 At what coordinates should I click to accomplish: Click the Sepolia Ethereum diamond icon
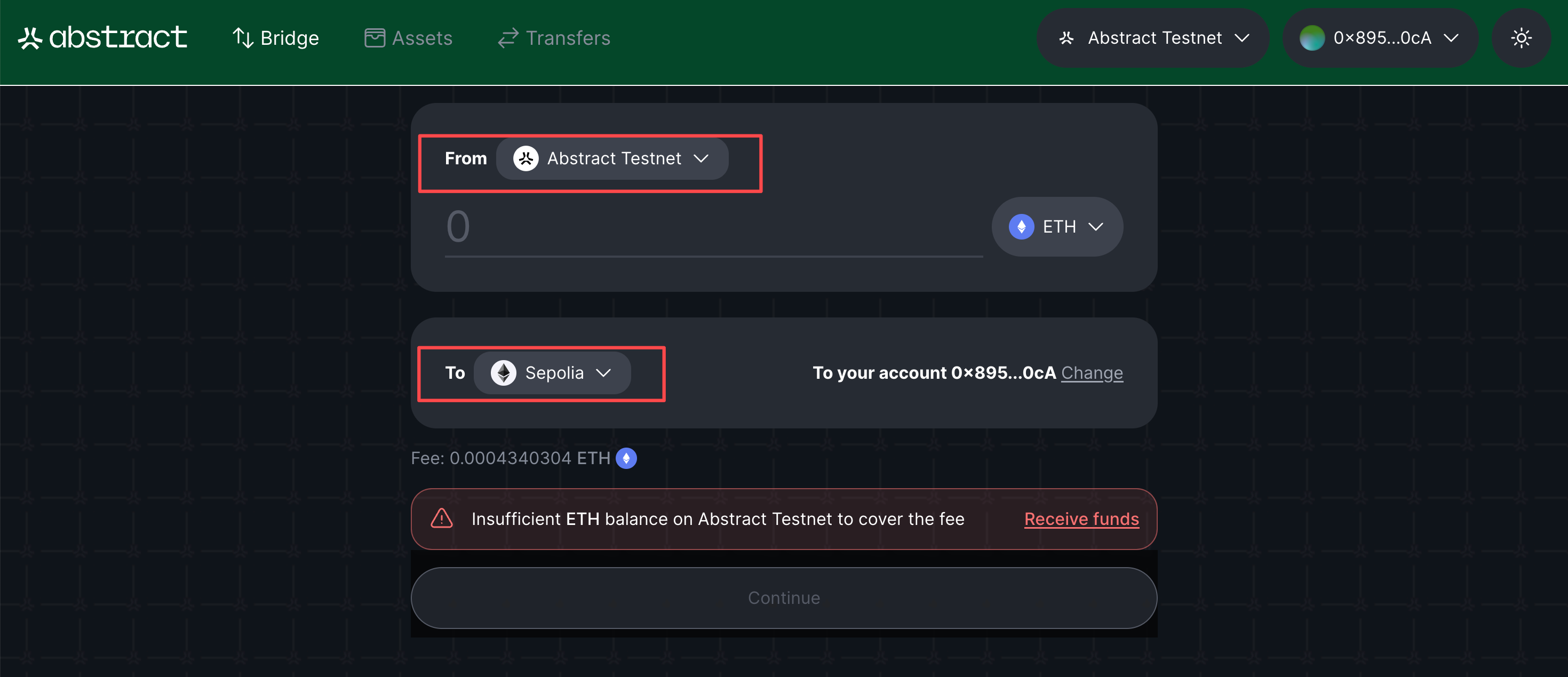[504, 373]
